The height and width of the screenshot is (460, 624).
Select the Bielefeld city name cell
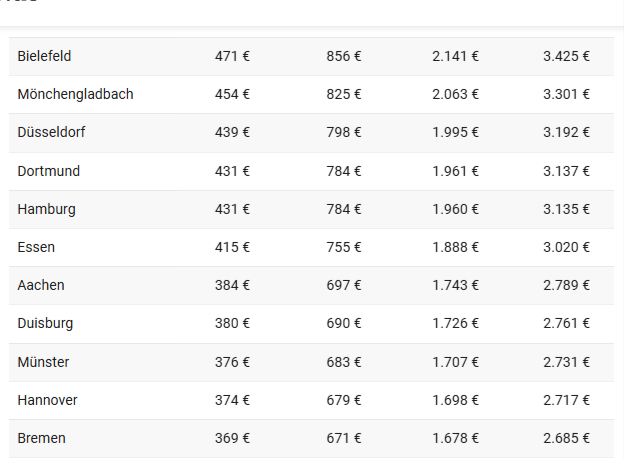click(44, 56)
